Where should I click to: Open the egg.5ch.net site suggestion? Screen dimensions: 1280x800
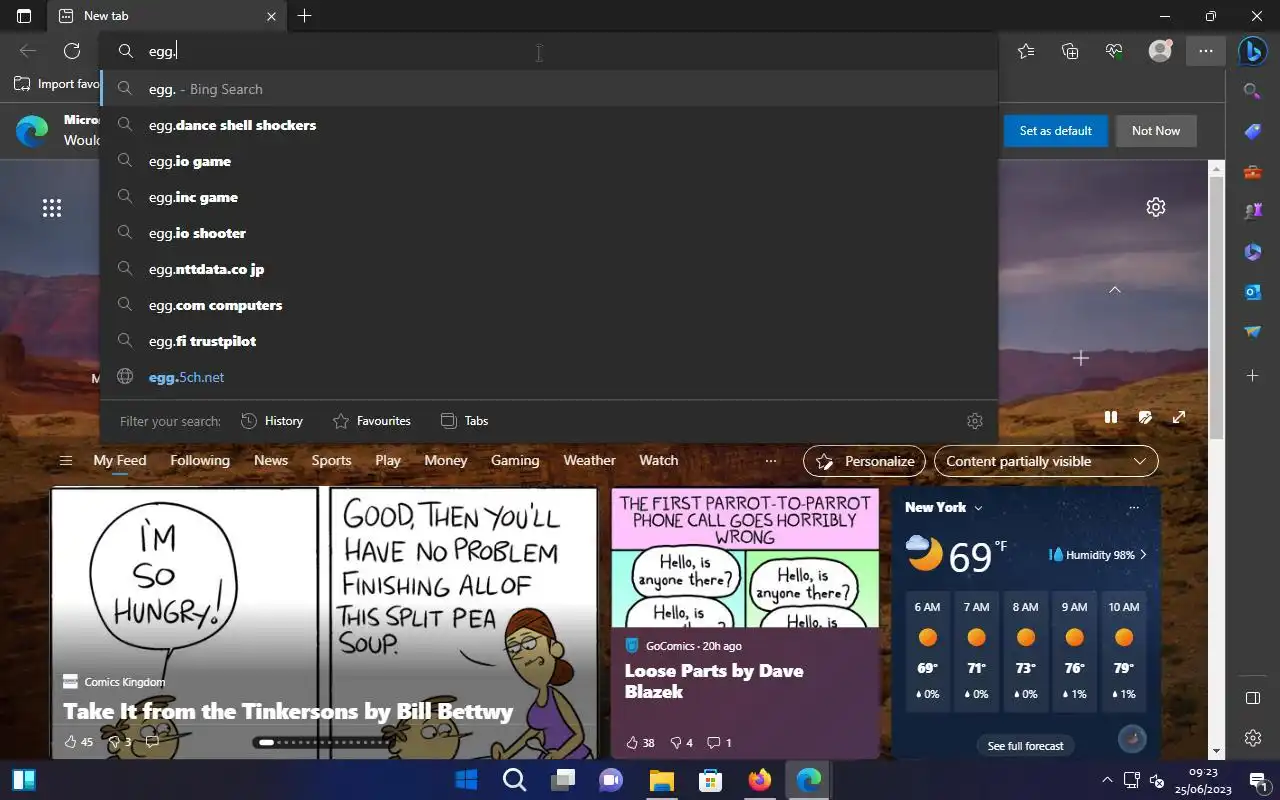(x=549, y=377)
